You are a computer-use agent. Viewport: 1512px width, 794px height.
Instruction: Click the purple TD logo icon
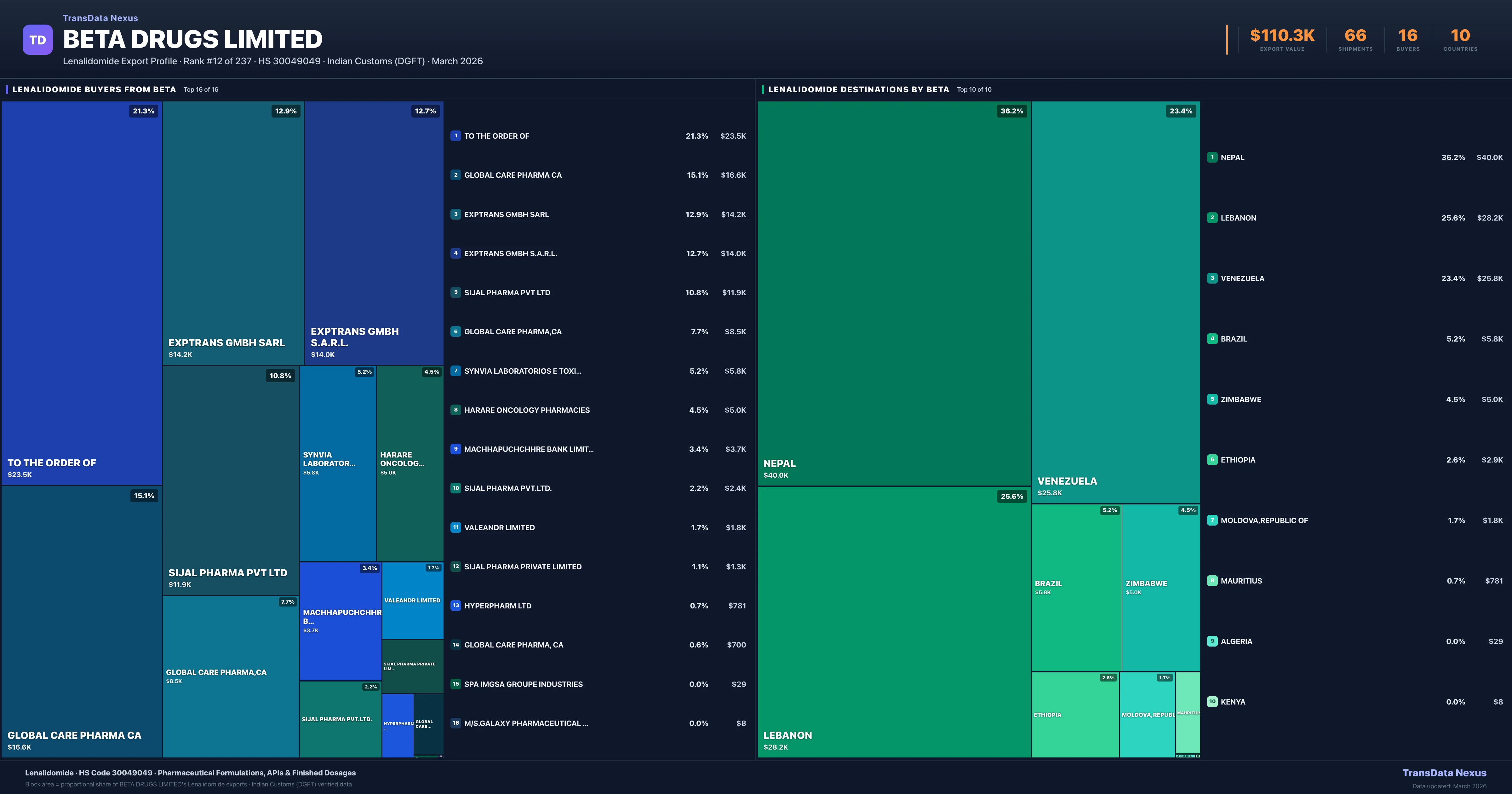coord(37,40)
